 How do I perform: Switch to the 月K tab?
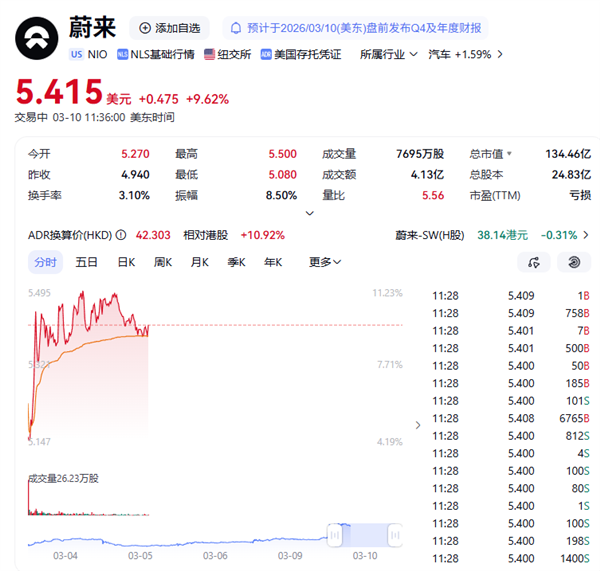200,262
